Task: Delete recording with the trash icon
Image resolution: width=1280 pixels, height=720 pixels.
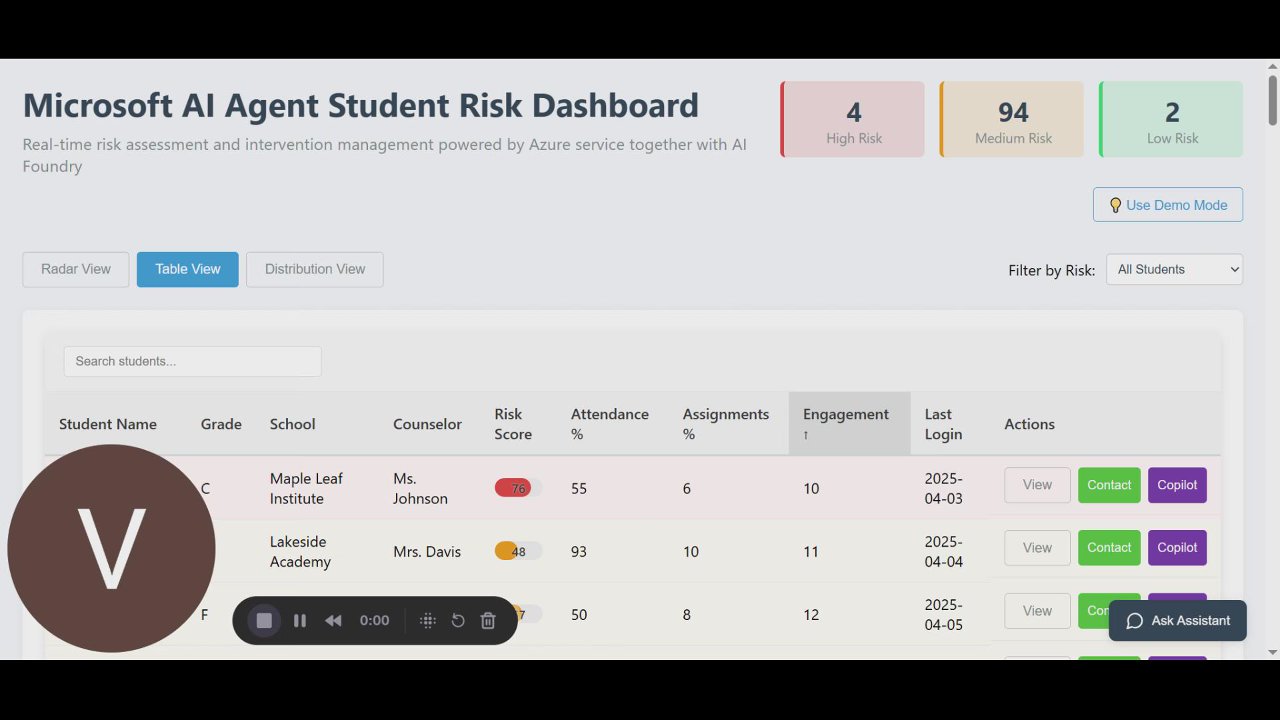Action: [x=488, y=621]
